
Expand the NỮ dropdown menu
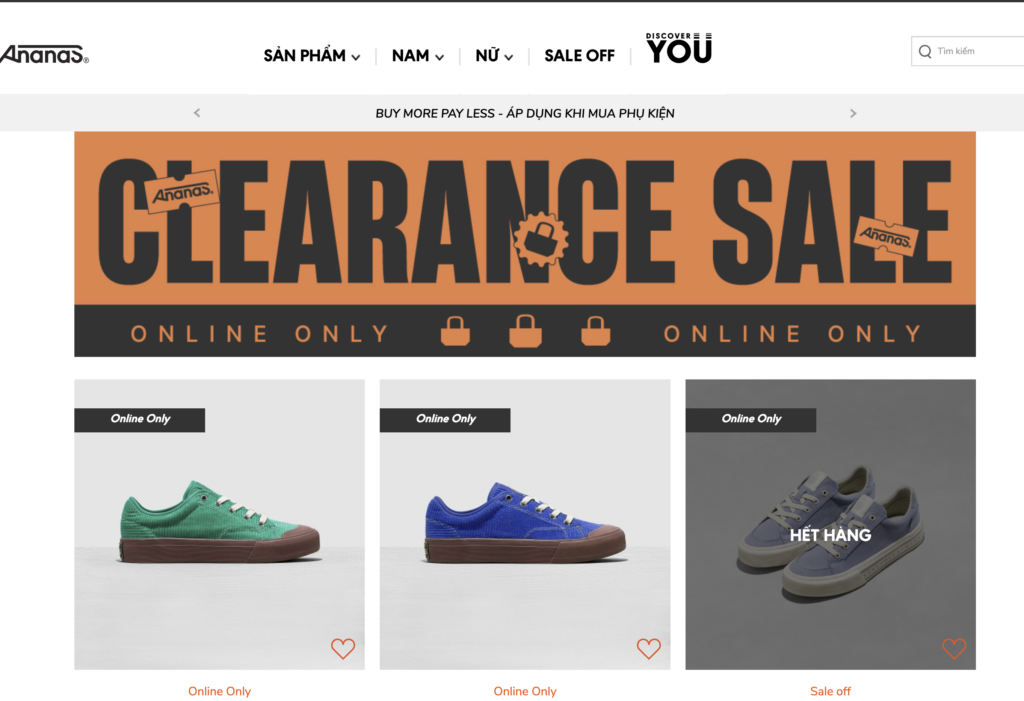[494, 56]
